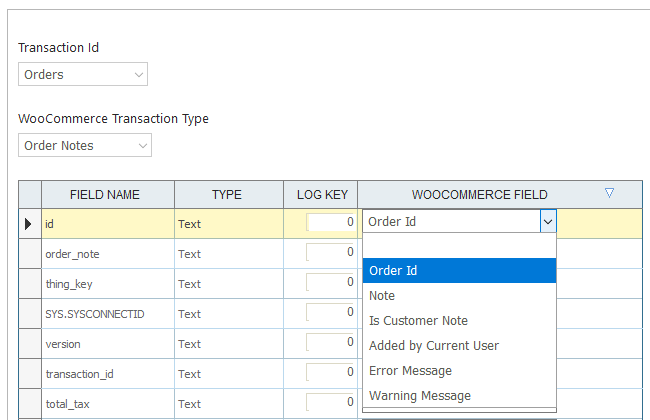650x420 pixels.
Task: Choose Added by Current User option
Action: [459, 345]
